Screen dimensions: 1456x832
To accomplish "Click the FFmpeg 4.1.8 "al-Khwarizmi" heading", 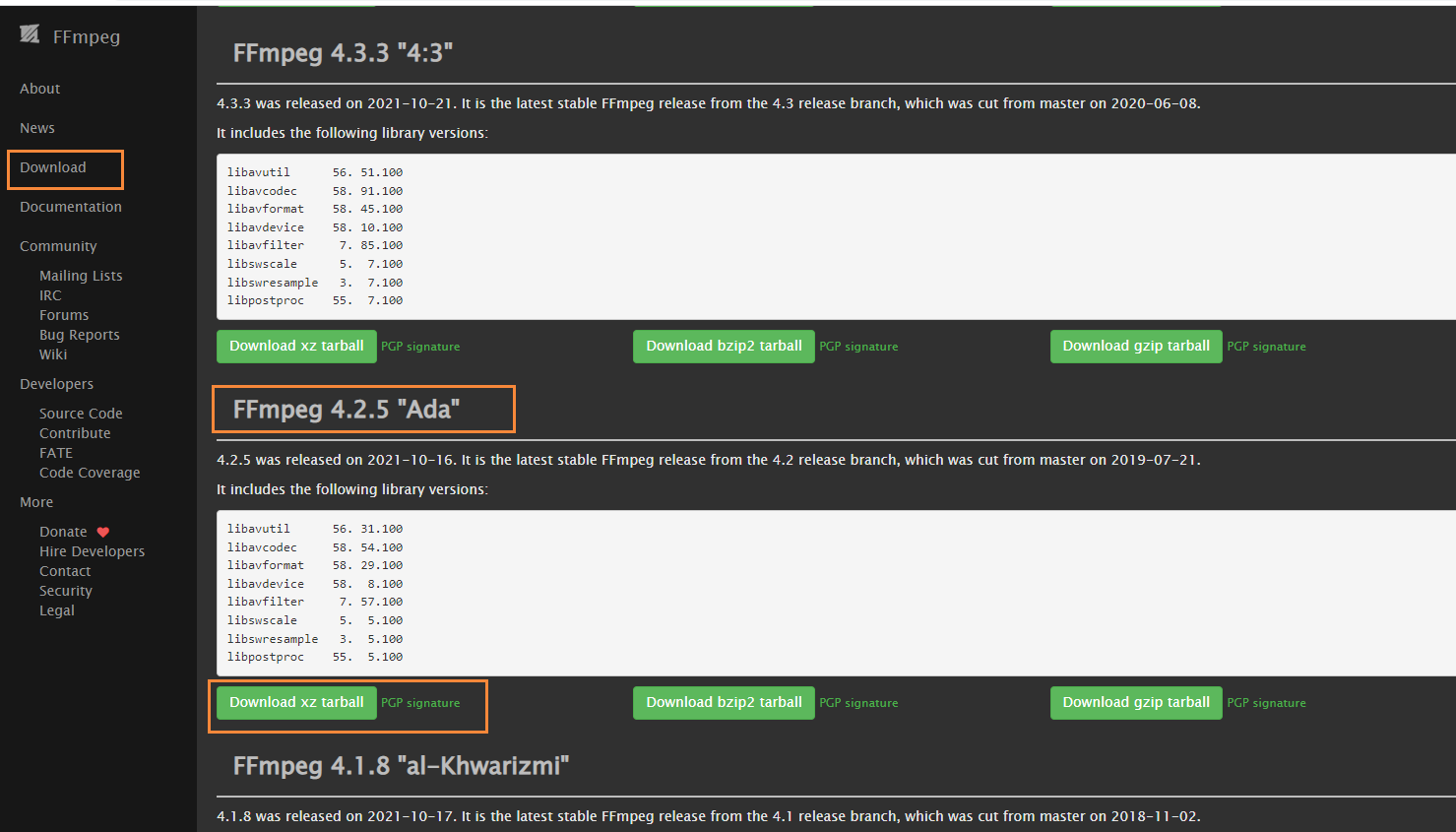I will tap(401, 766).
